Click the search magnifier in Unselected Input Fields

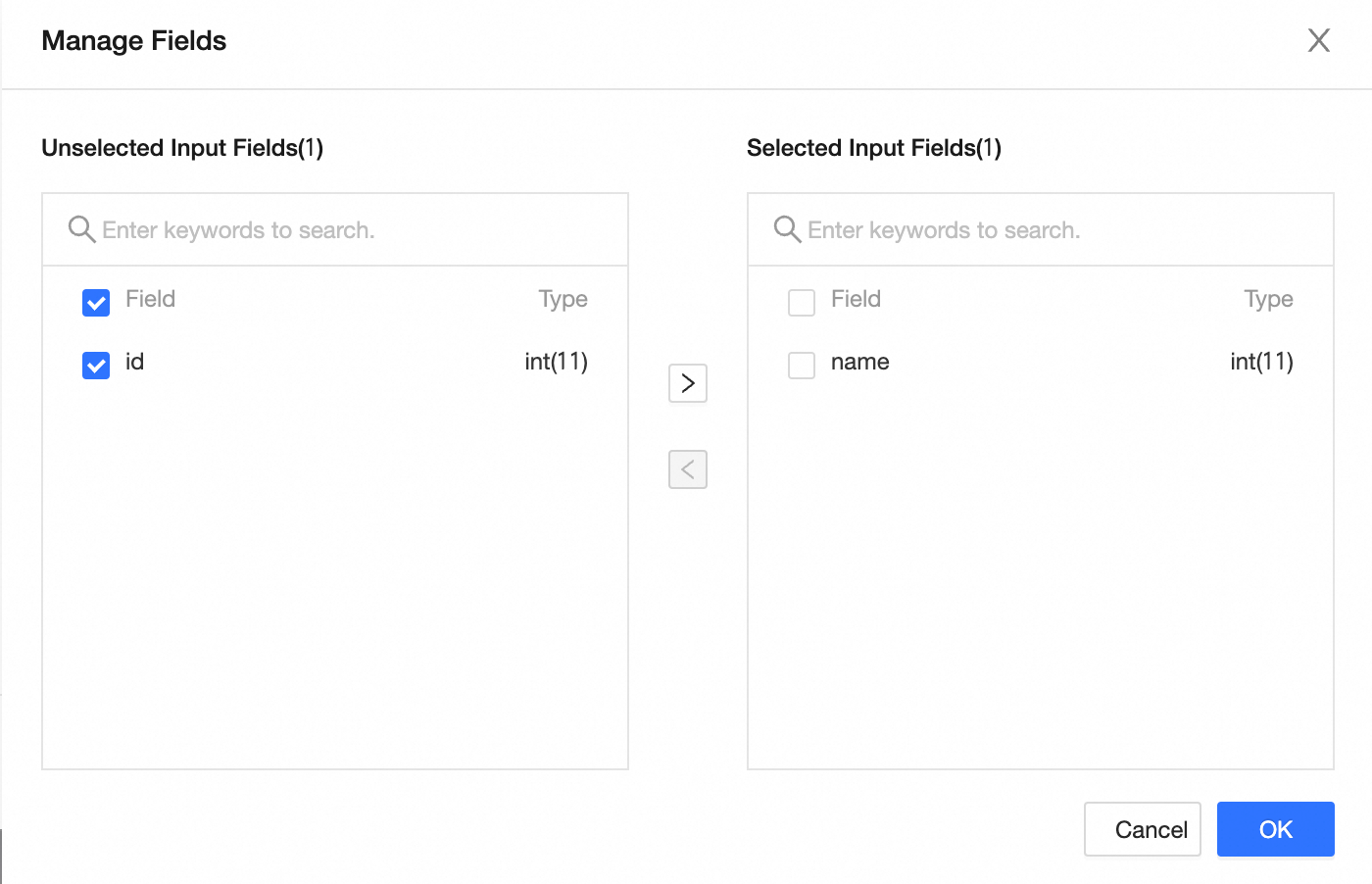[82, 228]
